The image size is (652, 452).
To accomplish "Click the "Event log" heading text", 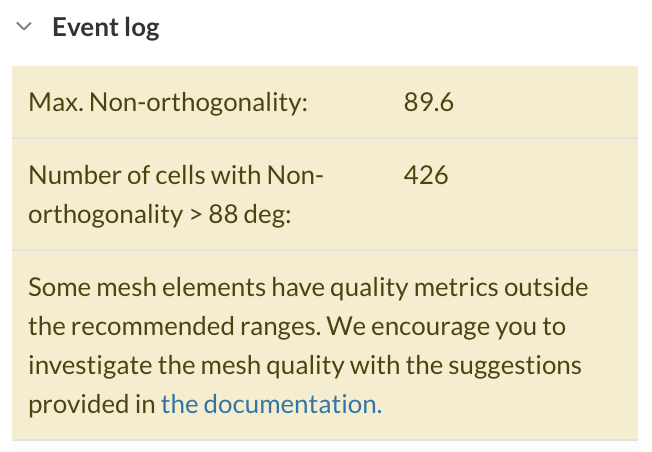I will (x=105, y=28).
